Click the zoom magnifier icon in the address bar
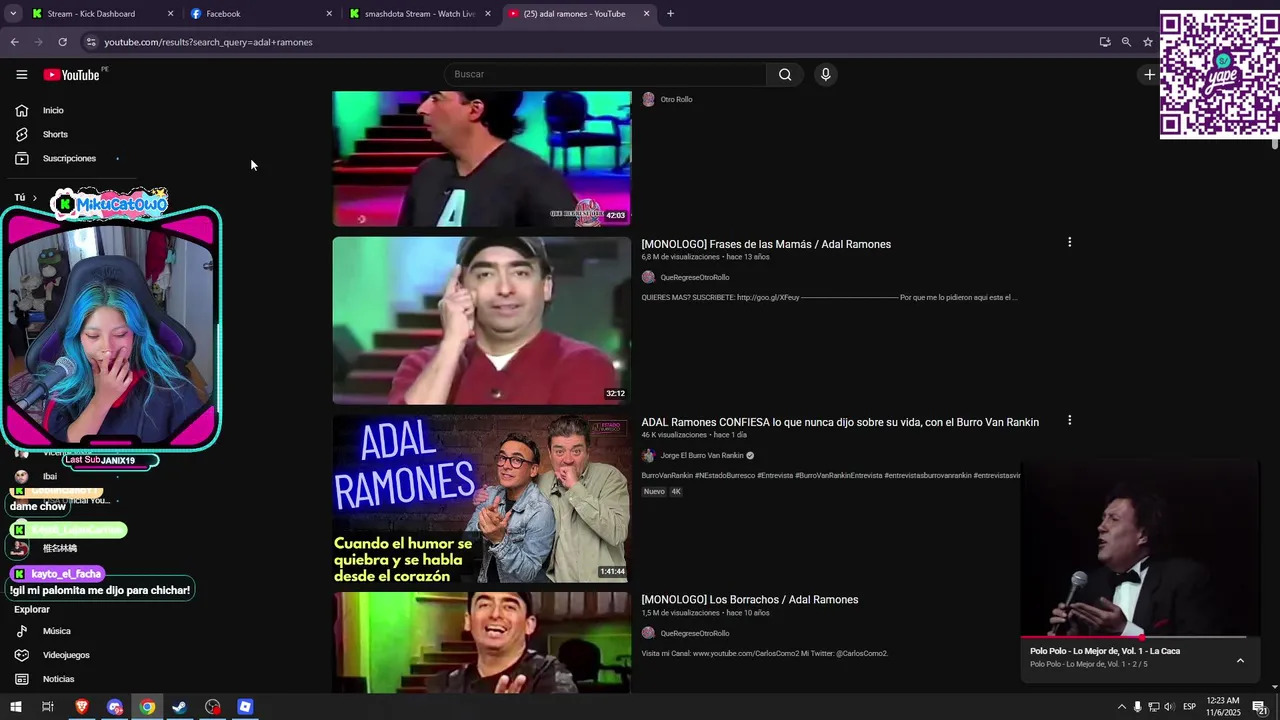This screenshot has width=1280, height=720. click(x=1126, y=42)
